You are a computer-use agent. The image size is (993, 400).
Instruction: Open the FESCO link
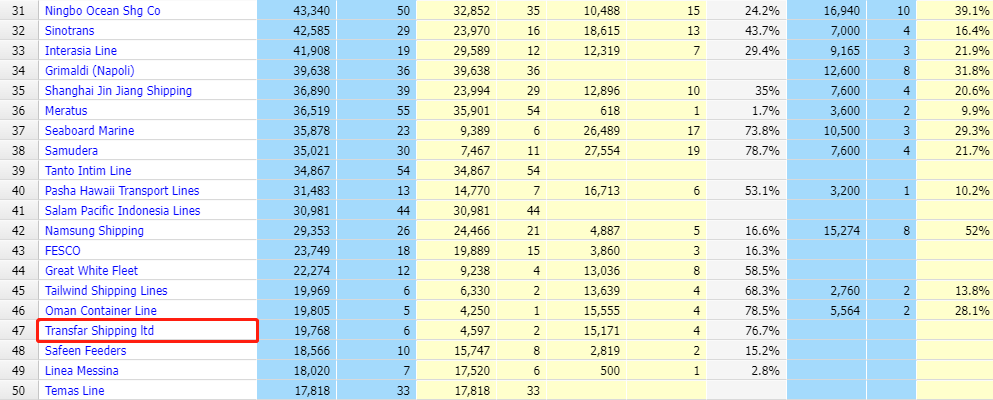63,251
